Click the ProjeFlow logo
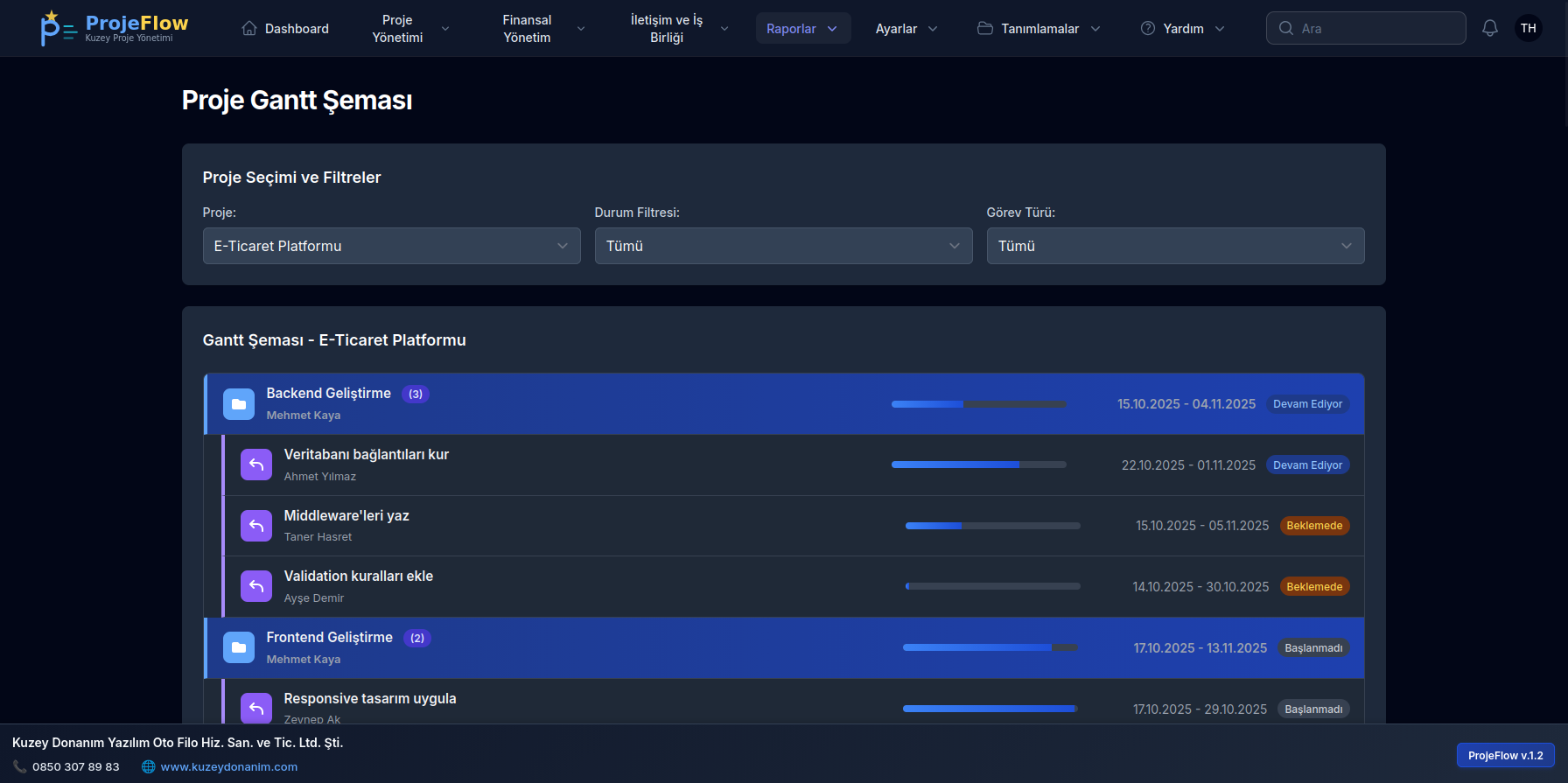The image size is (1568, 783). click(115, 28)
